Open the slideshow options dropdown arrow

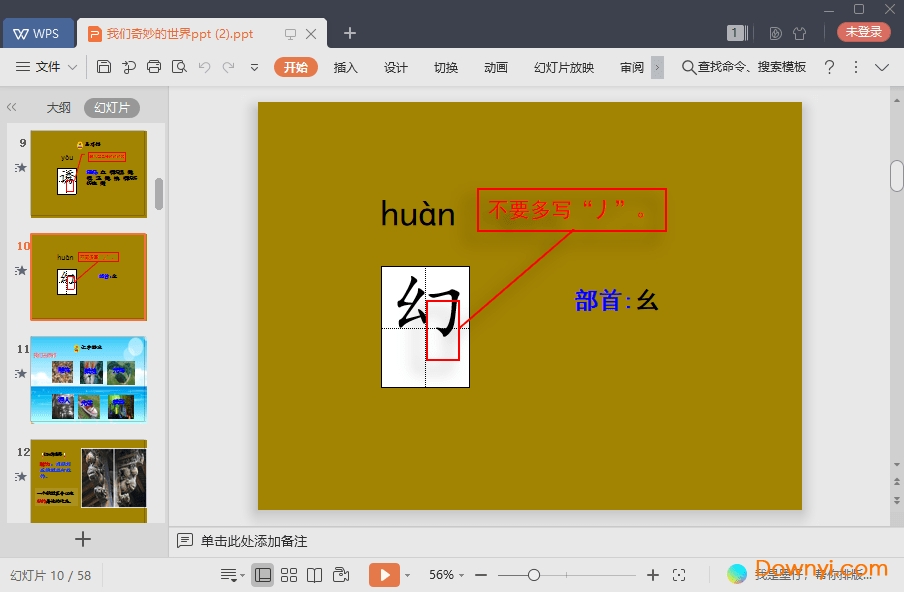408,575
